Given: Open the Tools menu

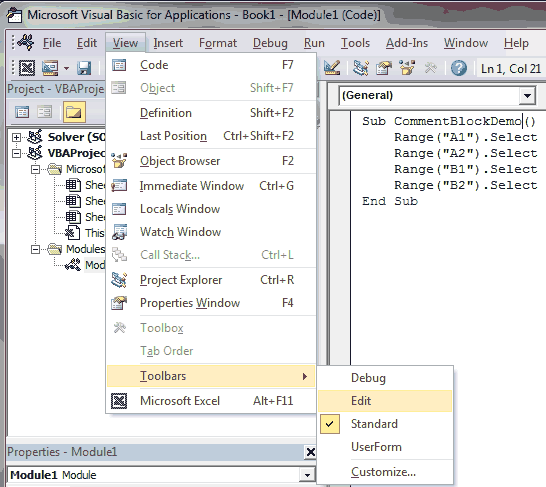Looking at the screenshot, I should click(355, 43).
